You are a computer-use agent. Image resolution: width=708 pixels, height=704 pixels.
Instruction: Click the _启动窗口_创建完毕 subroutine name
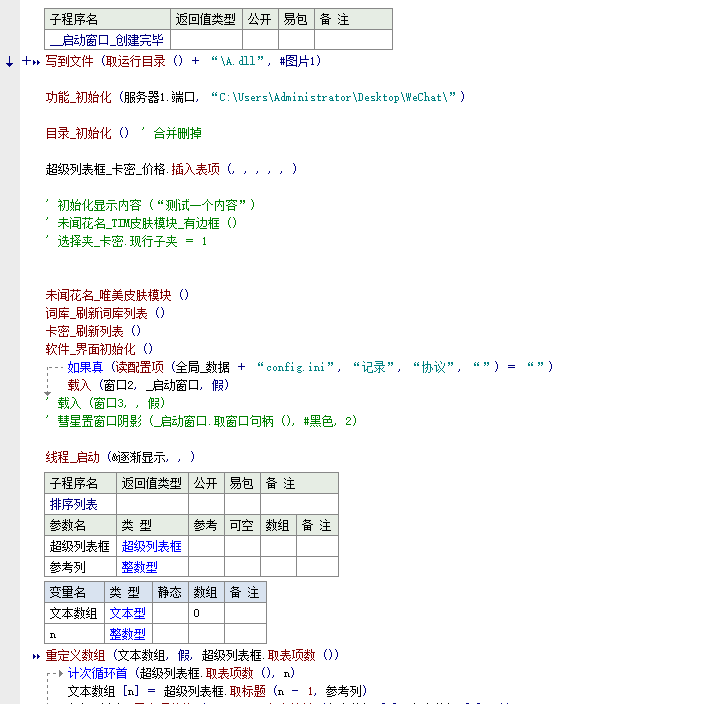pos(108,40)
